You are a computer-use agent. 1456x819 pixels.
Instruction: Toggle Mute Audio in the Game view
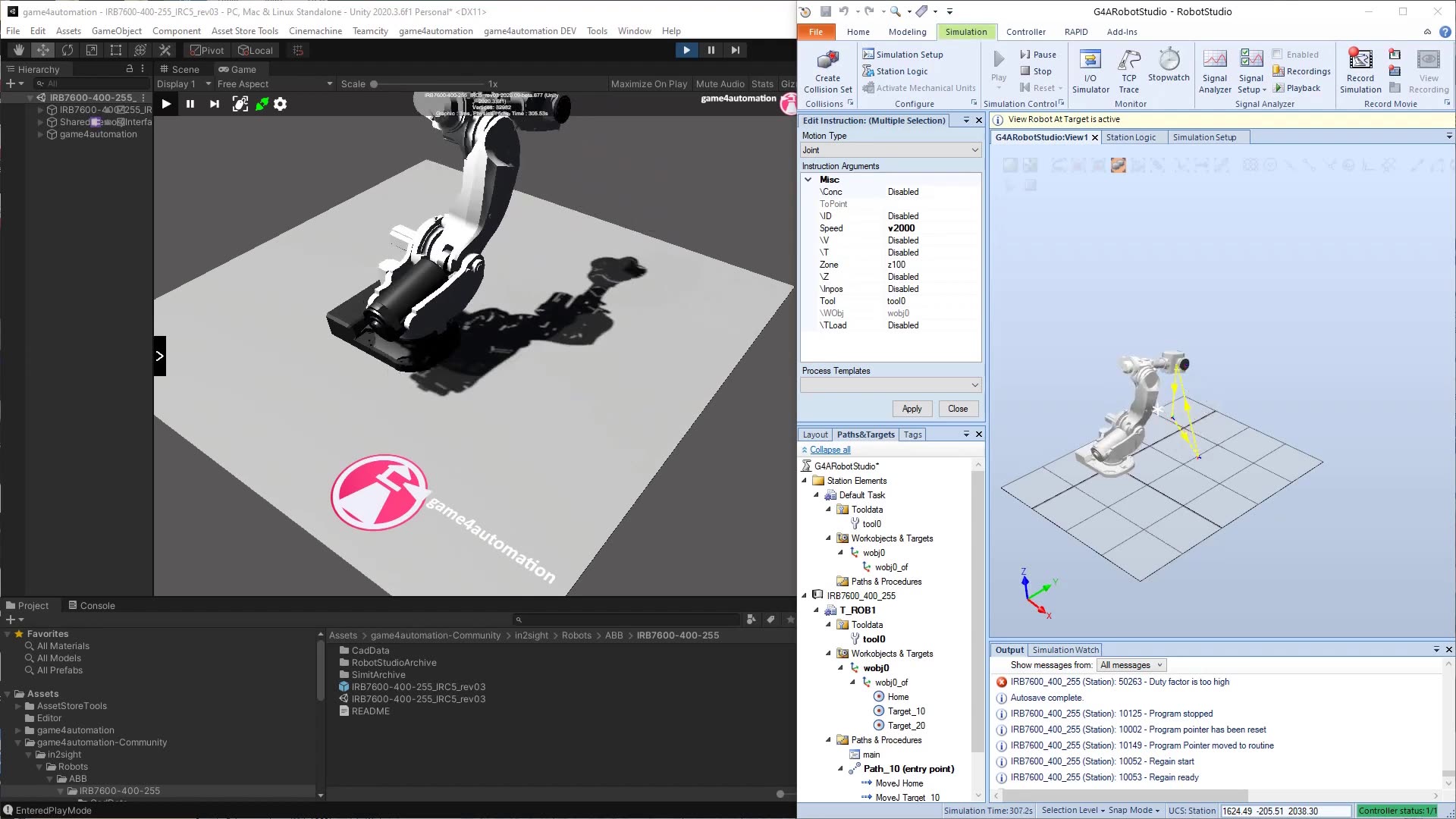[x=720, y=83]
